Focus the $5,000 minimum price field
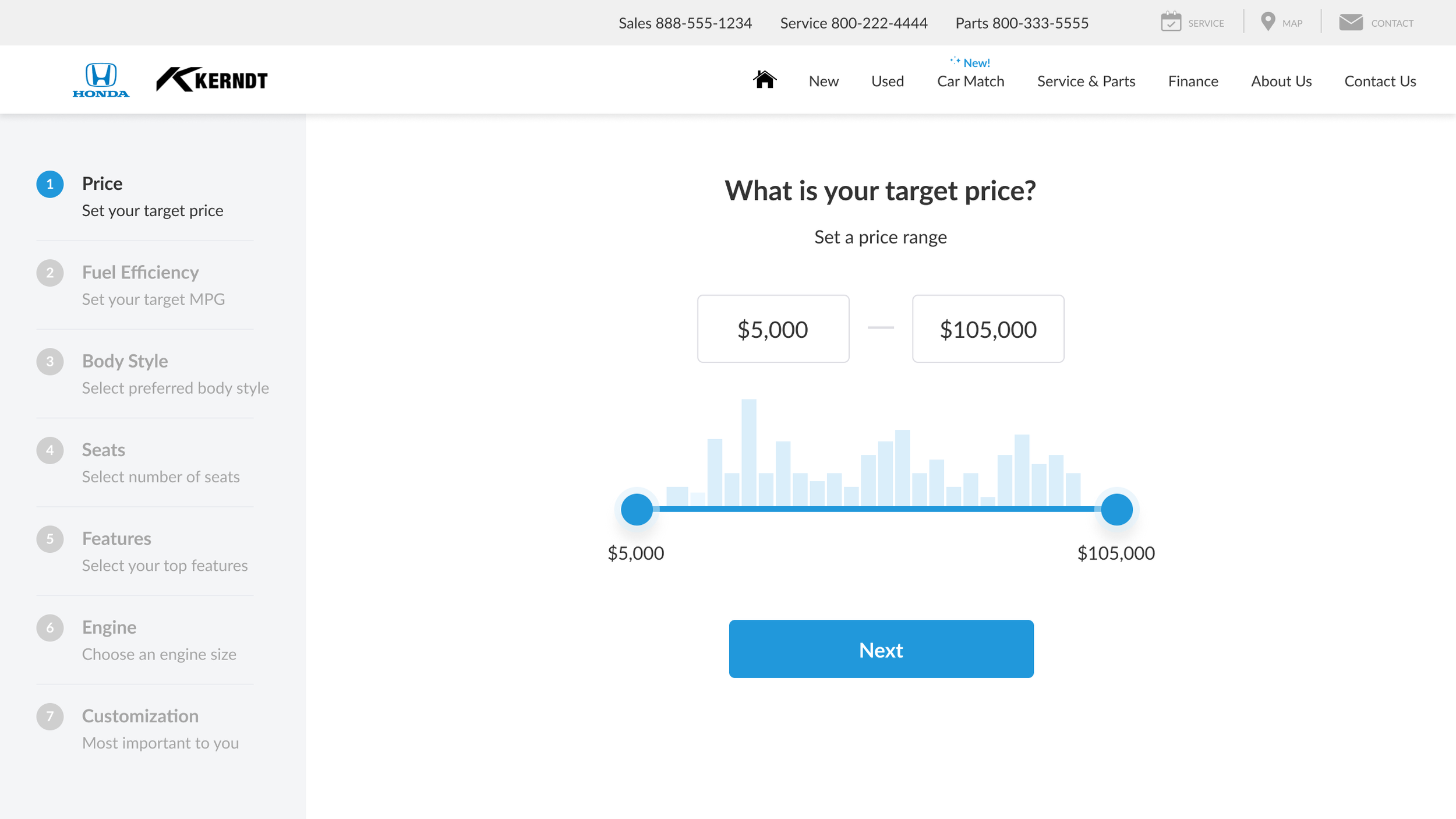 click(773, 329)
